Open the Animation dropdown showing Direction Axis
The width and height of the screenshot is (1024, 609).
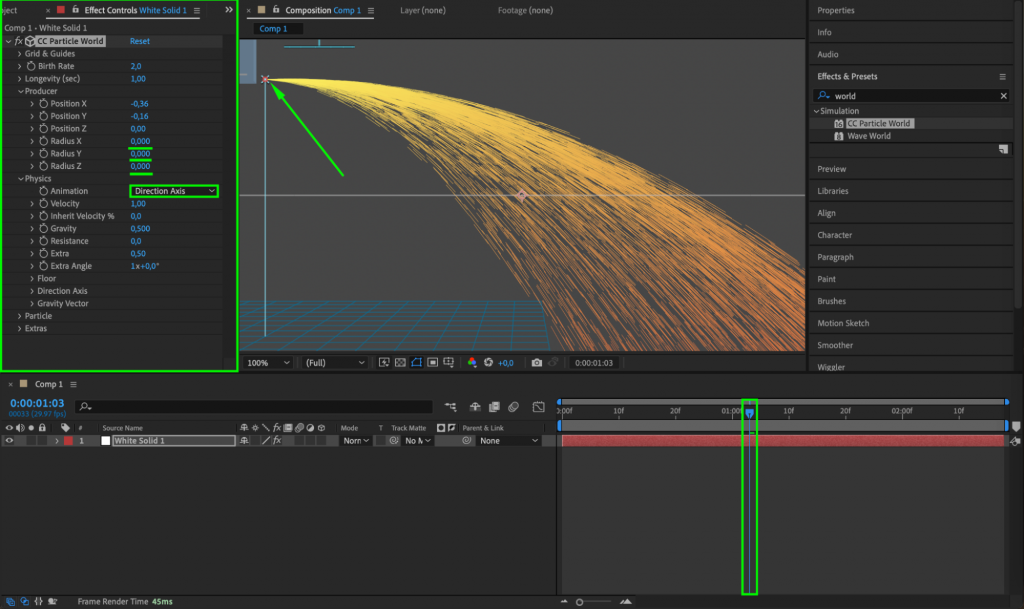point(172,190)
